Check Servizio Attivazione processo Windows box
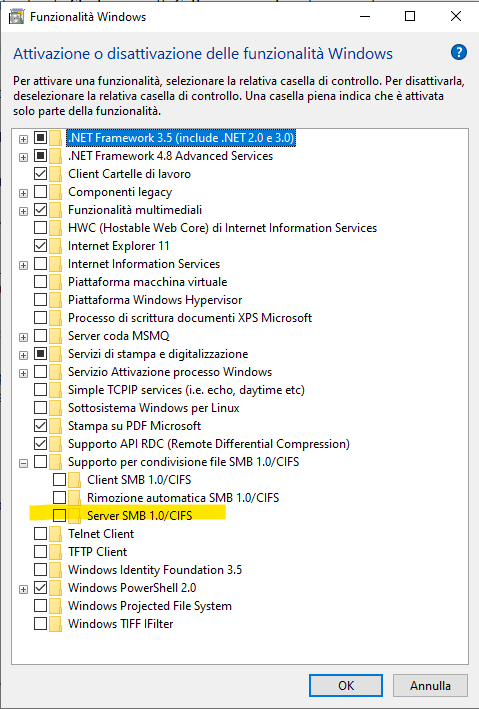Viewport: 479px width, 709px height. 41,372
